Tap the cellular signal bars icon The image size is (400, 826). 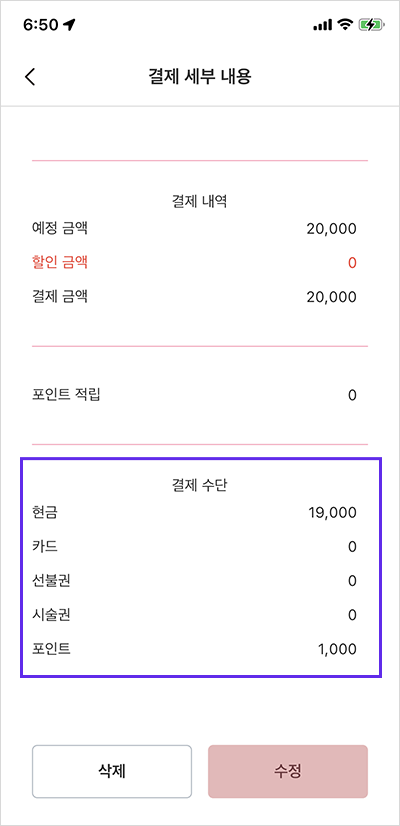click(x=323, y=25)
